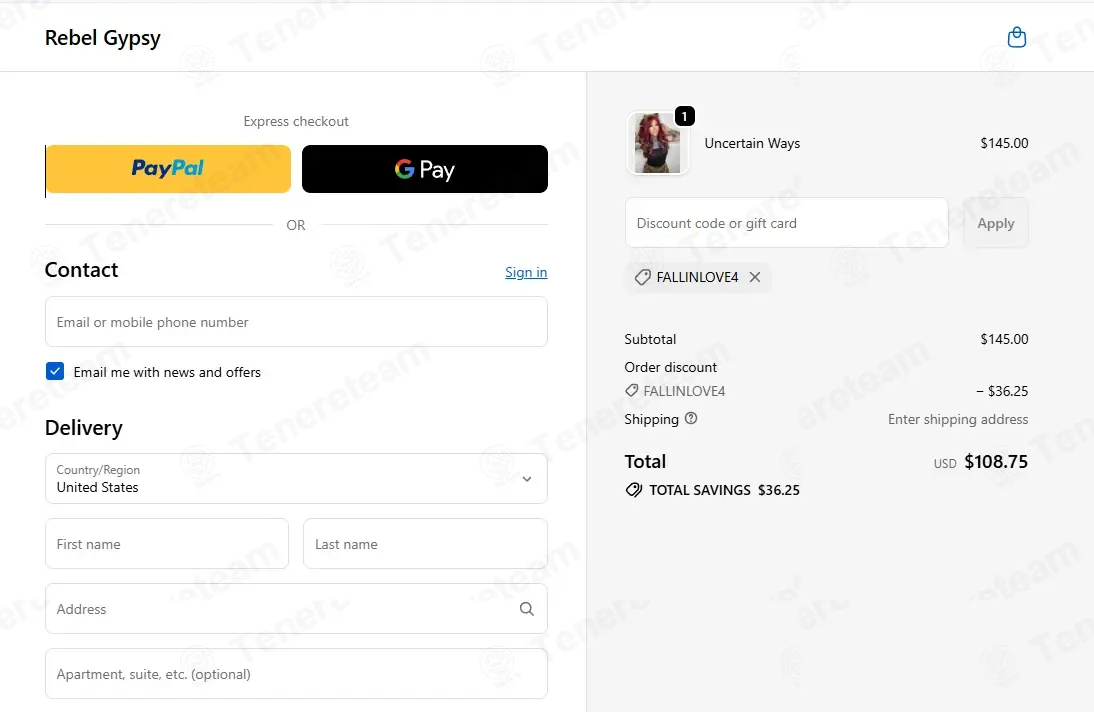Click the discount amount − $36.25
This screenshot has width=1094, height=712.
[1002, 391]
